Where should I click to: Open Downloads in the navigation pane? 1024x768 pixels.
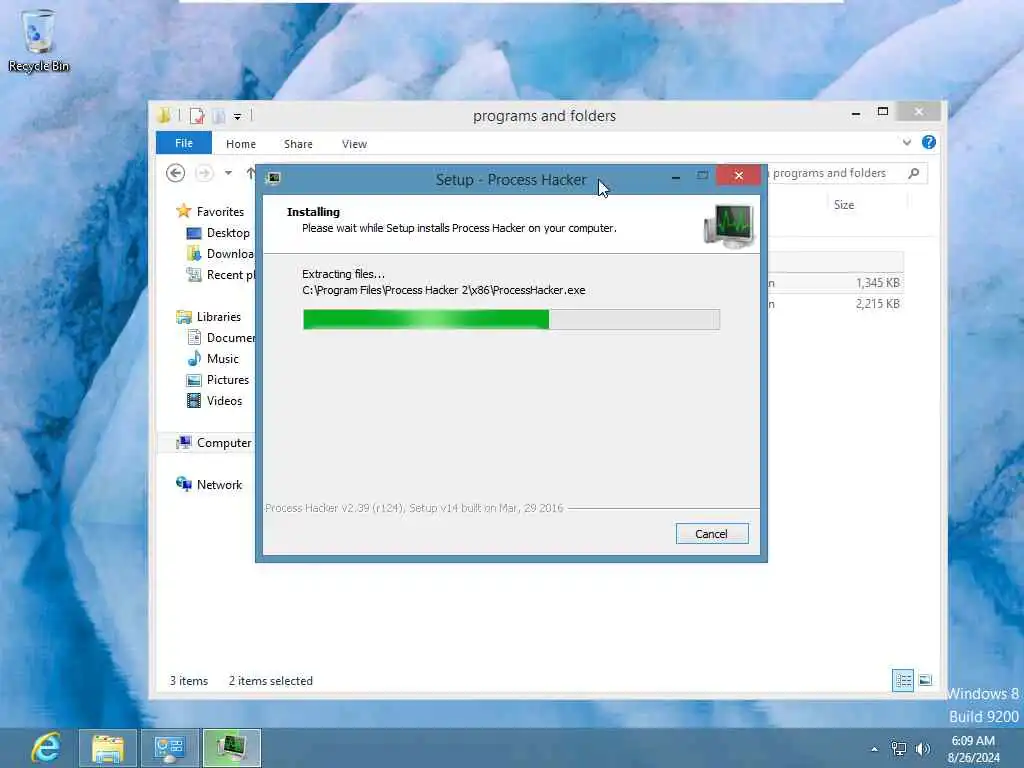click(220, 253)
